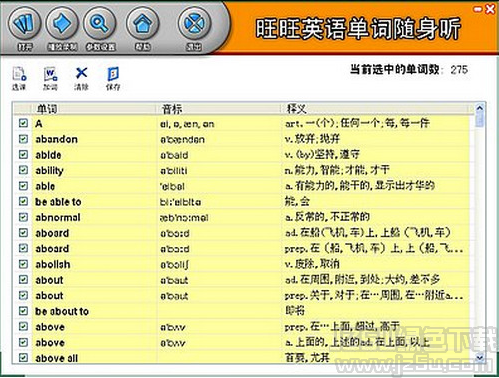This screenshot has height=378, width=499.
Task: Click the scrollbar down arrow
Action: (x=480, y=358)
